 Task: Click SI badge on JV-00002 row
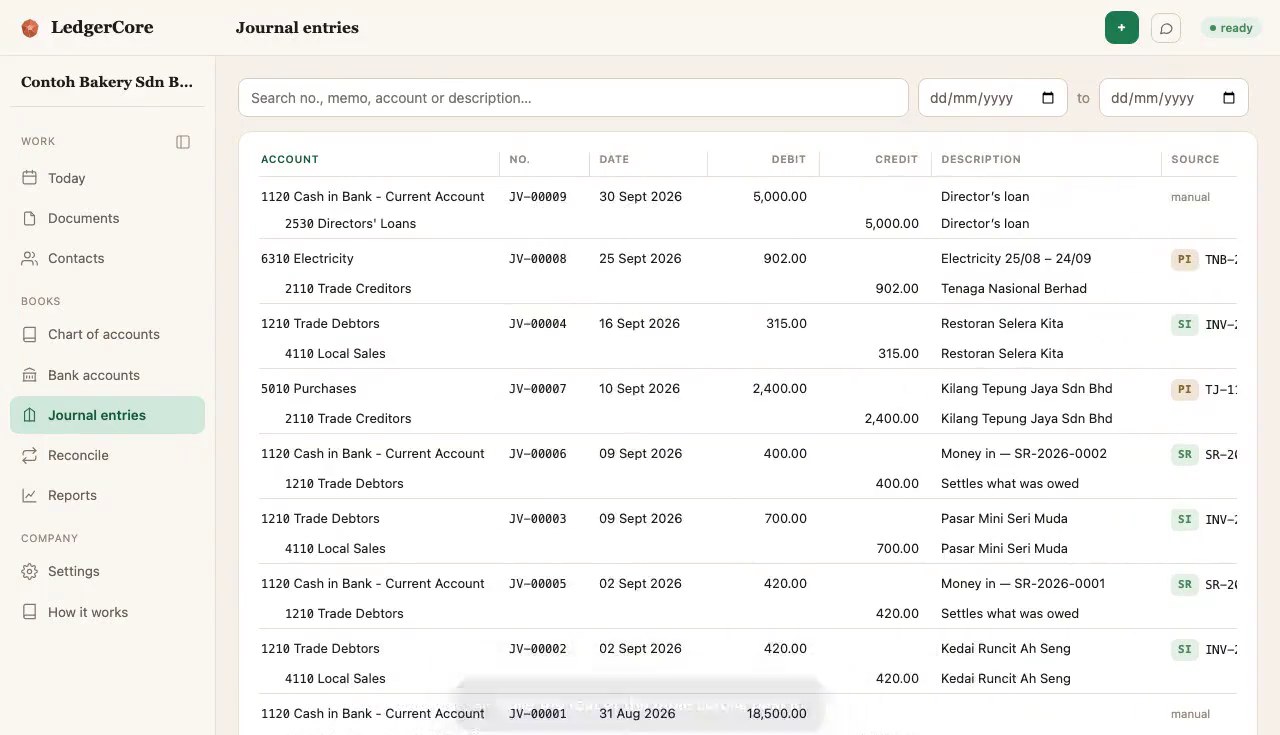(x=1184, y=649)
